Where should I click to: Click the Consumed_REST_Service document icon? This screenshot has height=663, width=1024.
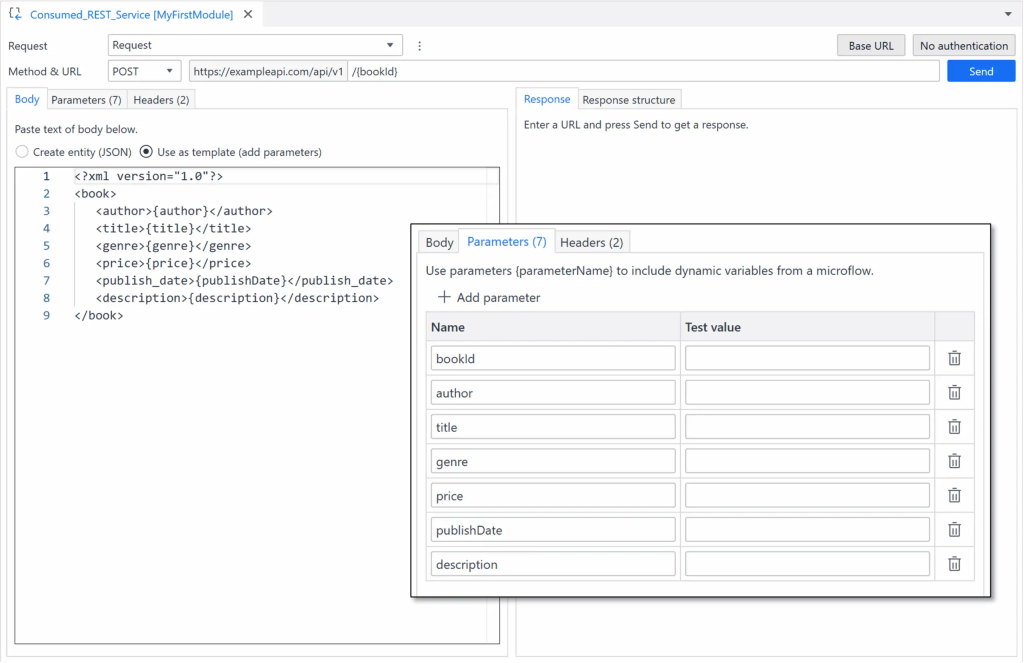pos(15,14)
